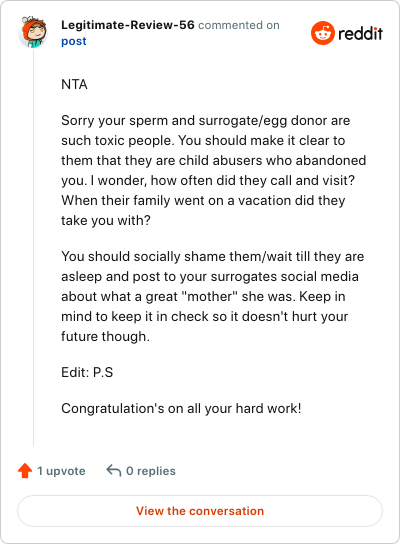Click the "1 upvote" count label

(x=61, y=471)
